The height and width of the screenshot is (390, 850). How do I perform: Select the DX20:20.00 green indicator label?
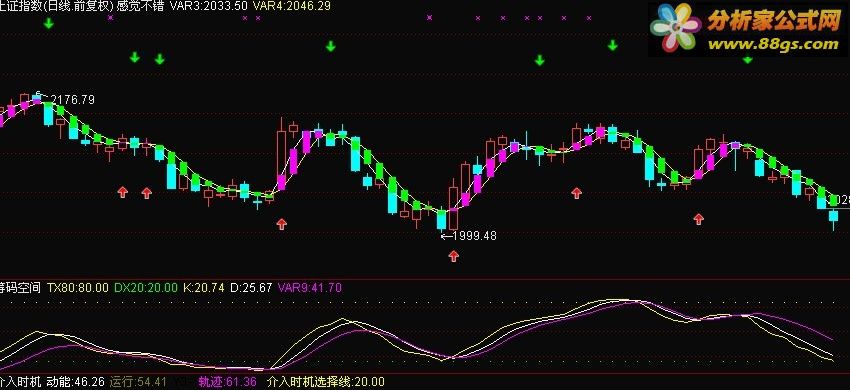(146, 287)
